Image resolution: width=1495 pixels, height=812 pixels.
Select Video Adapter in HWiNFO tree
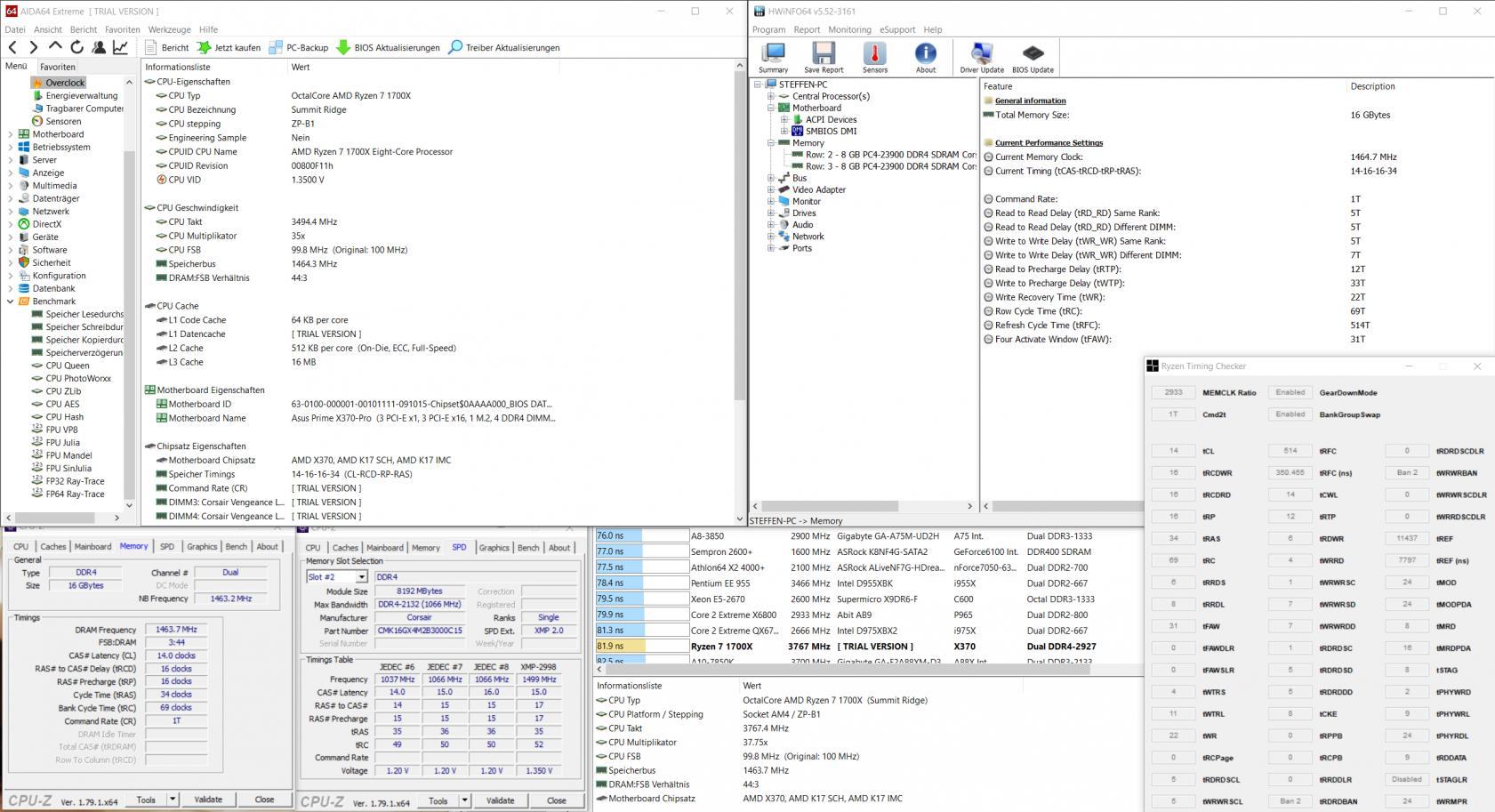819,189
